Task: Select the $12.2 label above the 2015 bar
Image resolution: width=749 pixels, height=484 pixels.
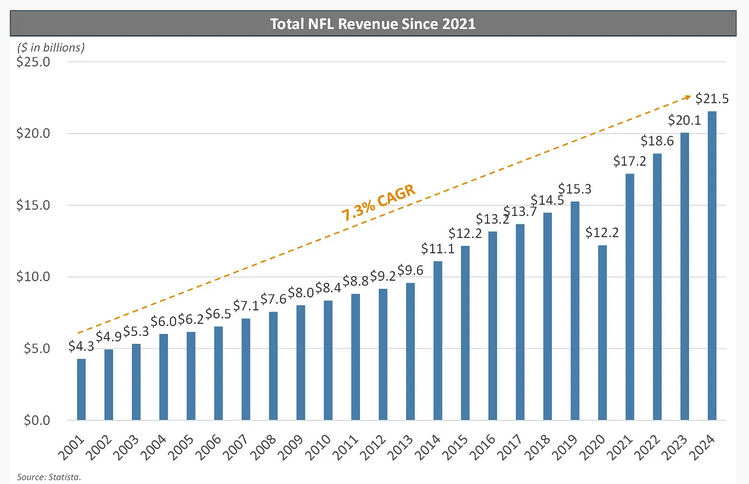Action: click(465, 233)
